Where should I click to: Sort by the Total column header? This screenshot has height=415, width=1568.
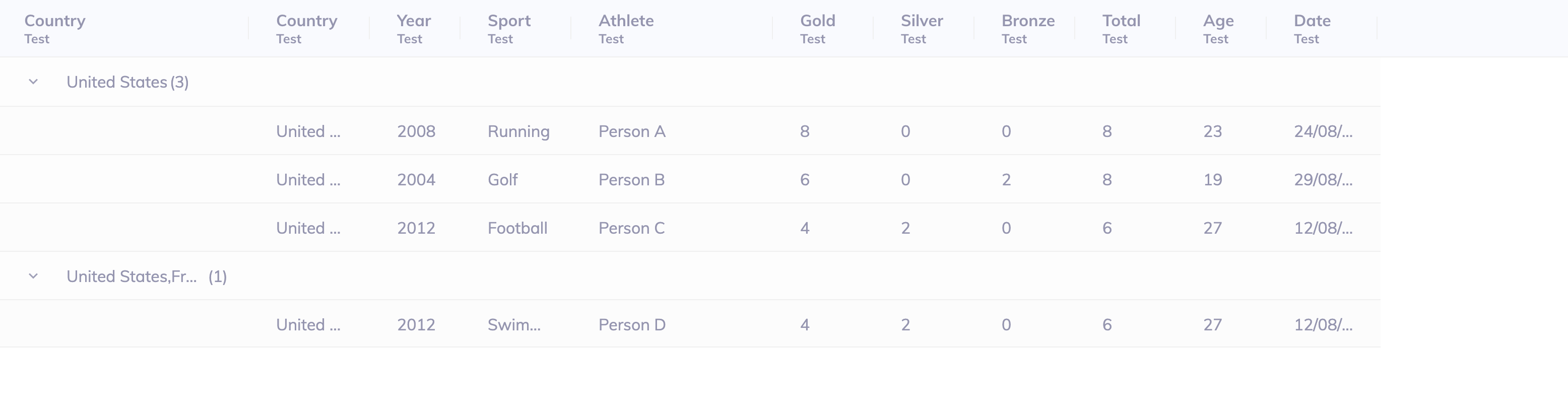coord(1121,21)
